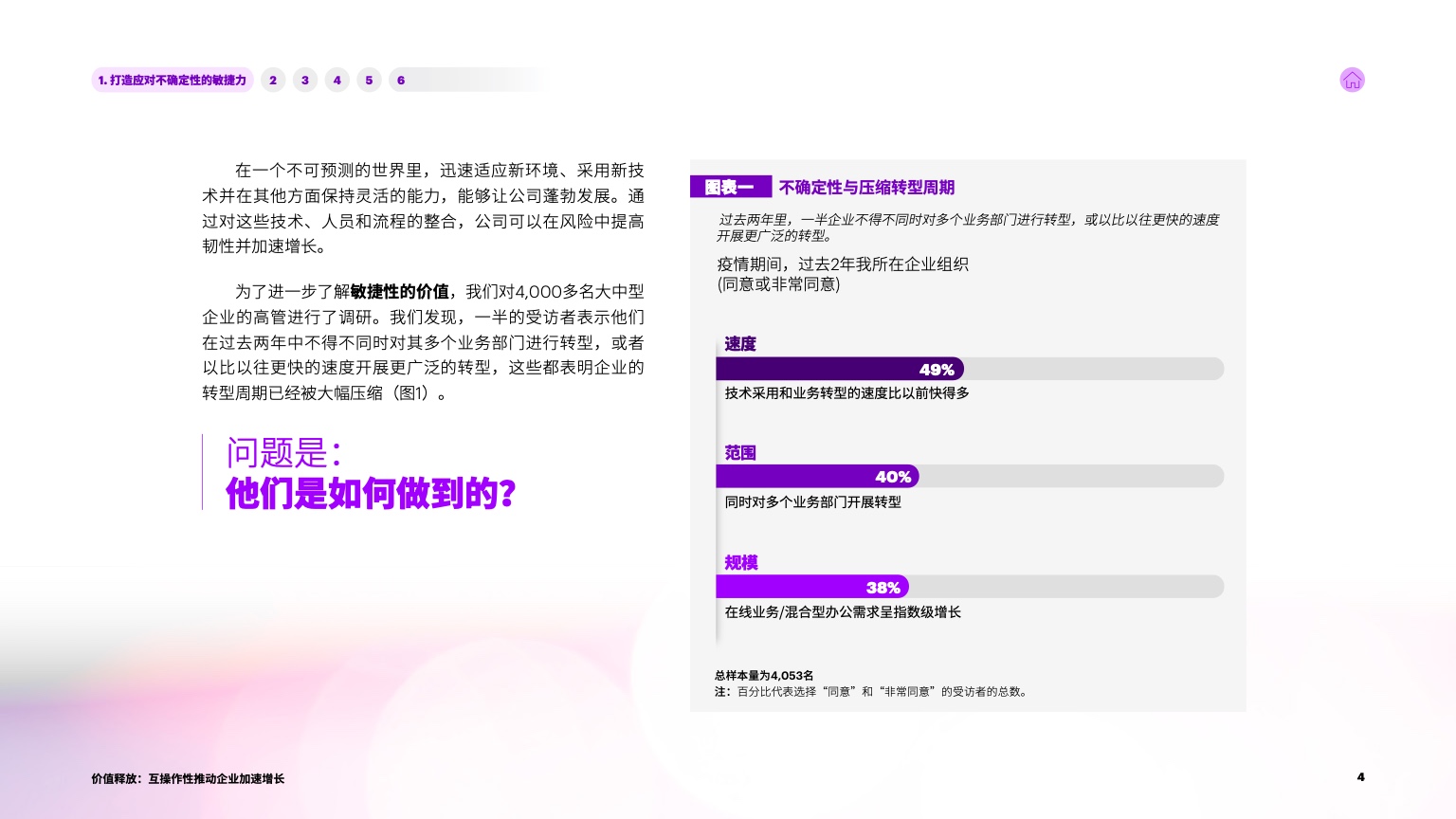The height and width of the screenshot is (819, 1456).
Task: Select section 4 navigation circle
Action: pos(337,81)
